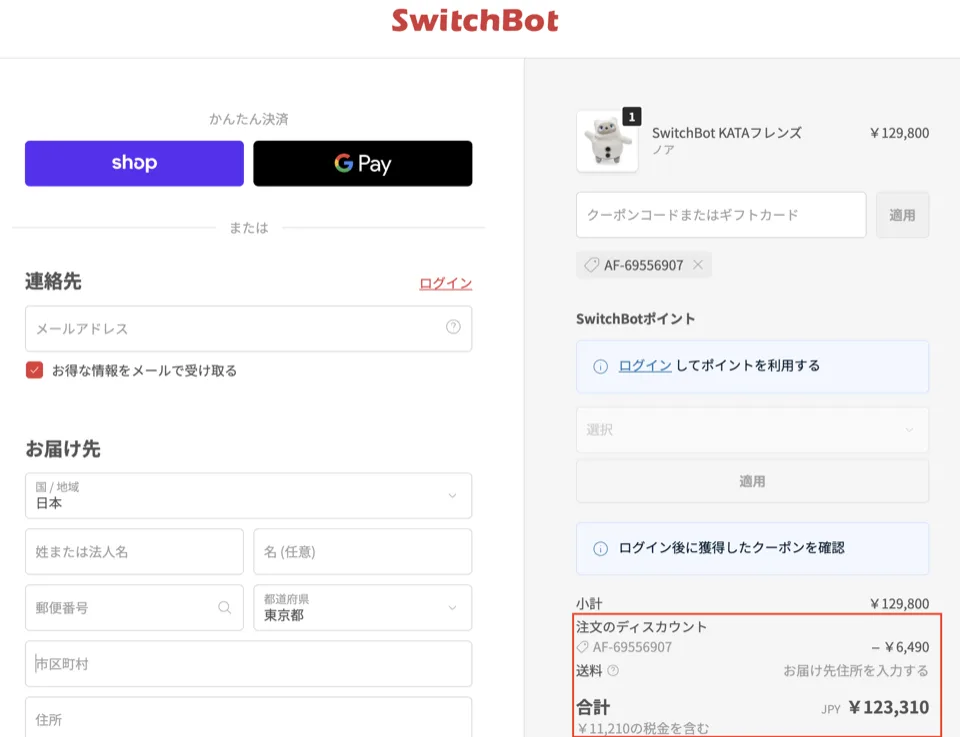The width and height of the screenshot is (960, 737).
Task: Click SwitchBot KATAフレンズ product thumbnail
Action: [x=607, y=141]
